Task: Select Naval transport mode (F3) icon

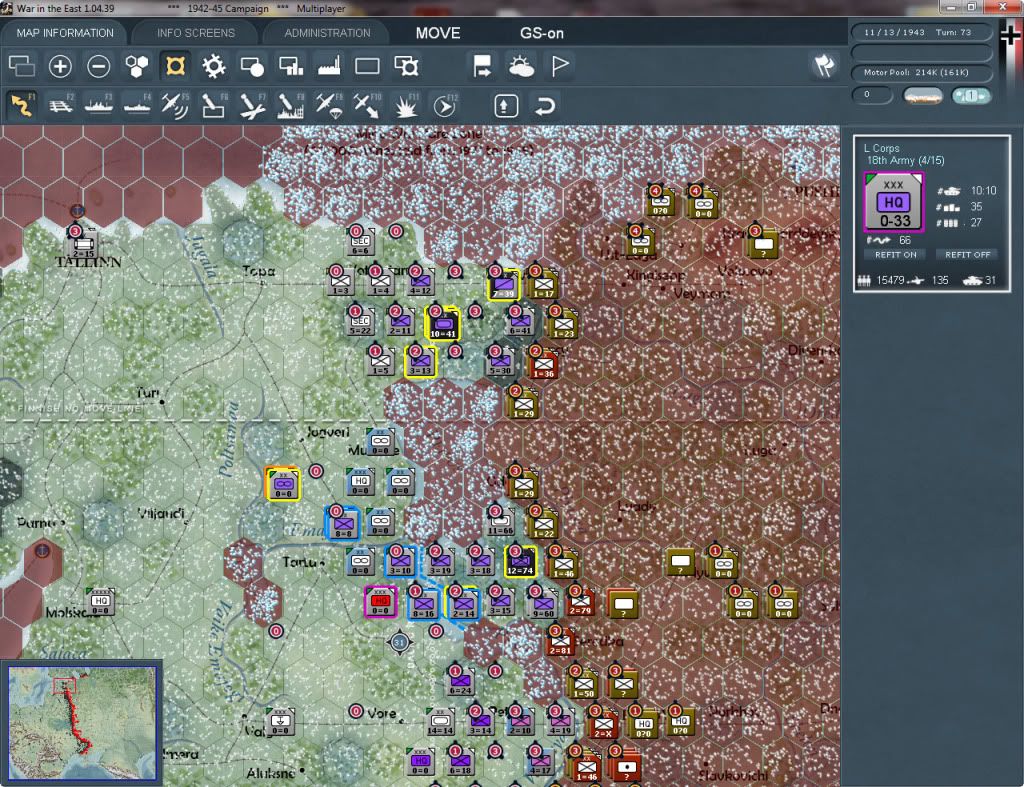Action: coord(99,105)
